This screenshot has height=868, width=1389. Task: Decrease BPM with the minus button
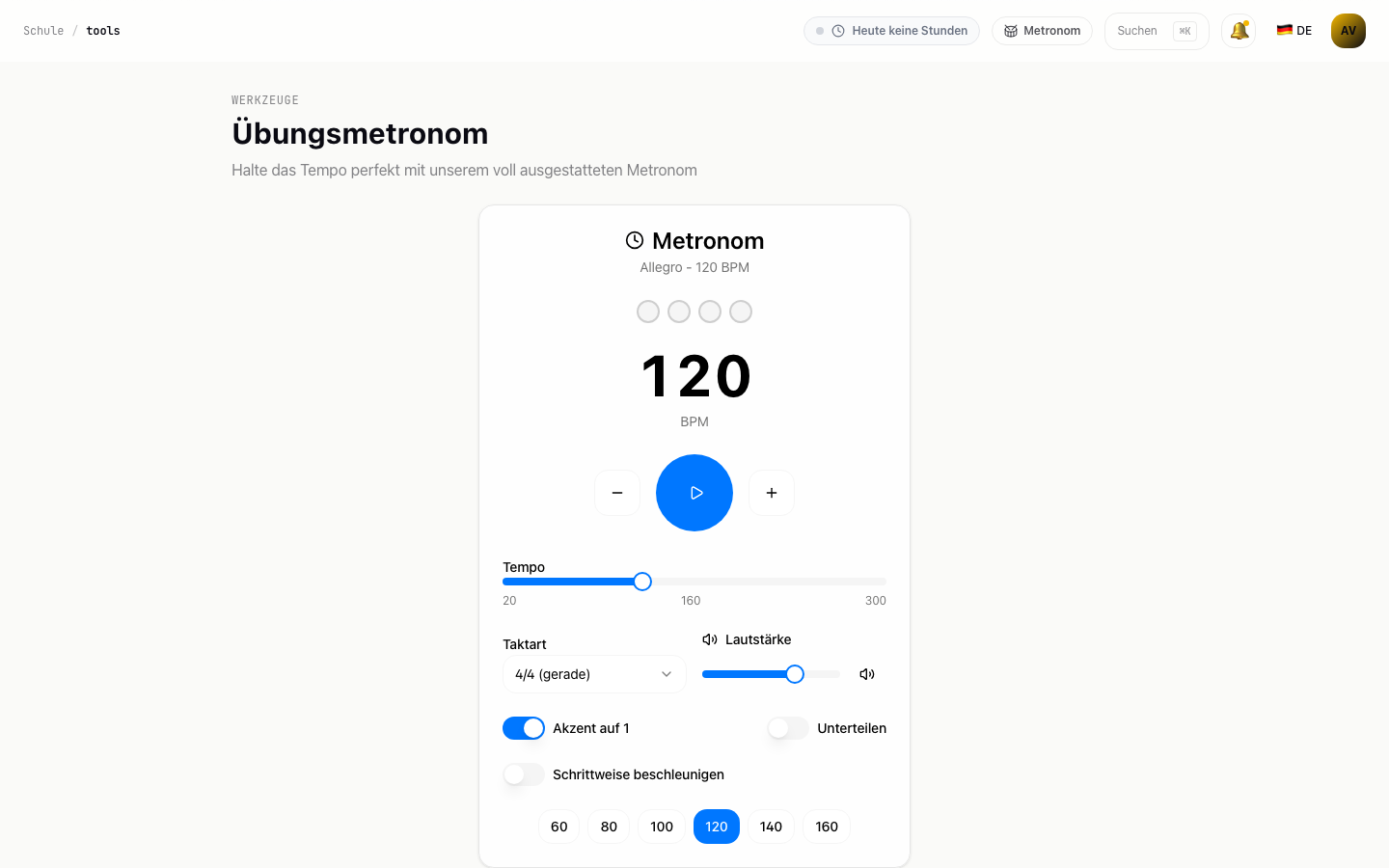point(617,493)
